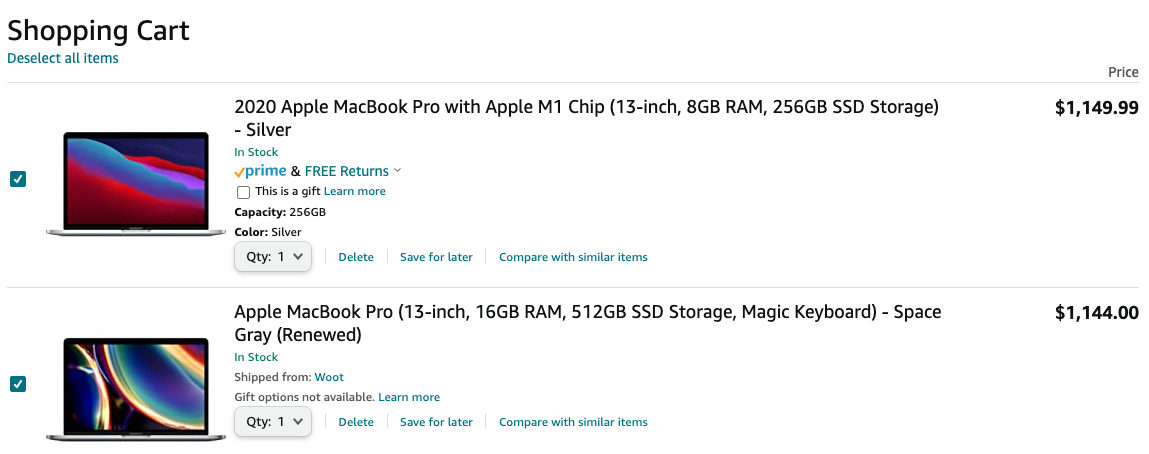Open the Silver MacBook Pro product image

coord(136,184)
